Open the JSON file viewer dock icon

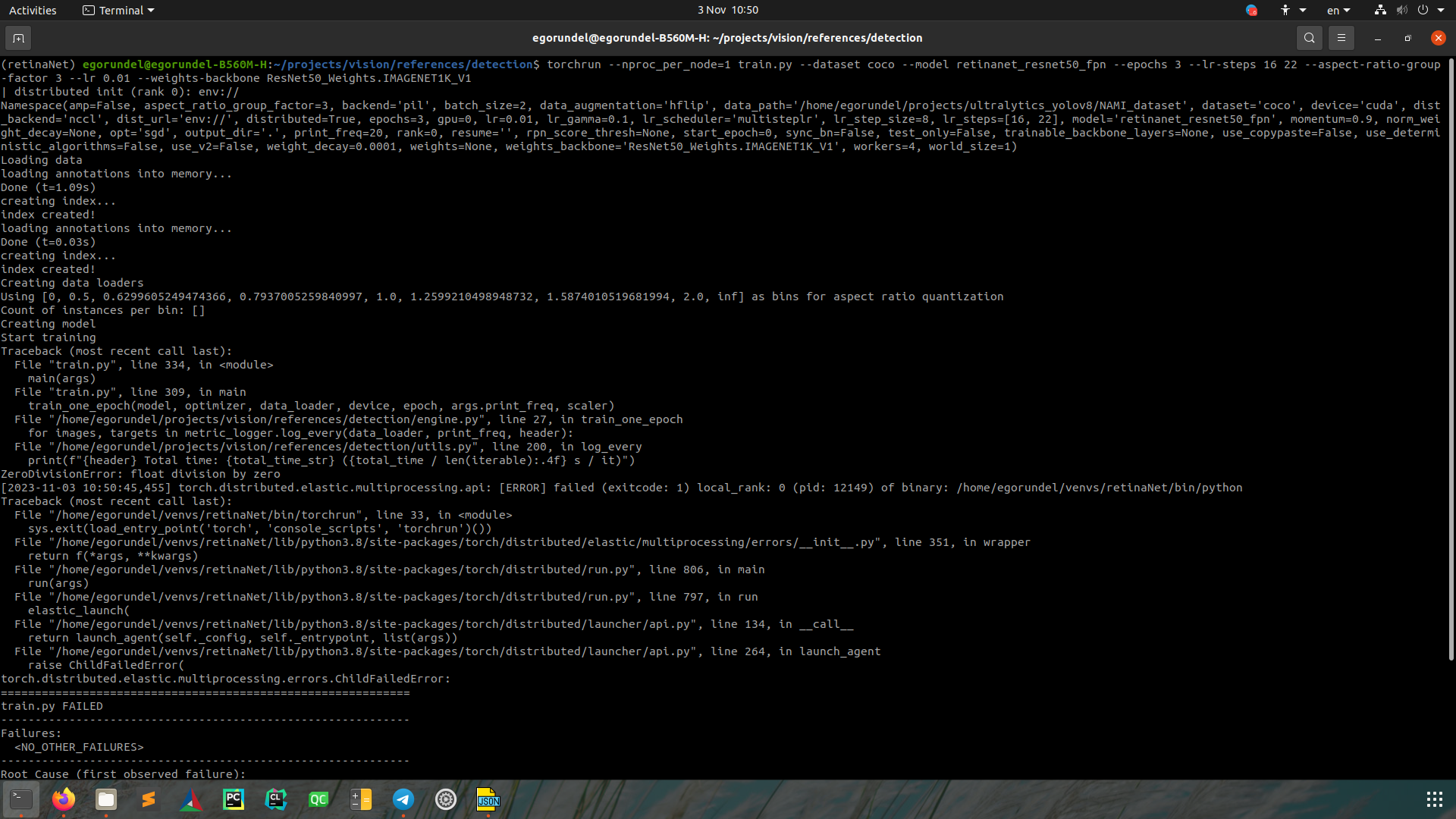[x=488, y=799]
